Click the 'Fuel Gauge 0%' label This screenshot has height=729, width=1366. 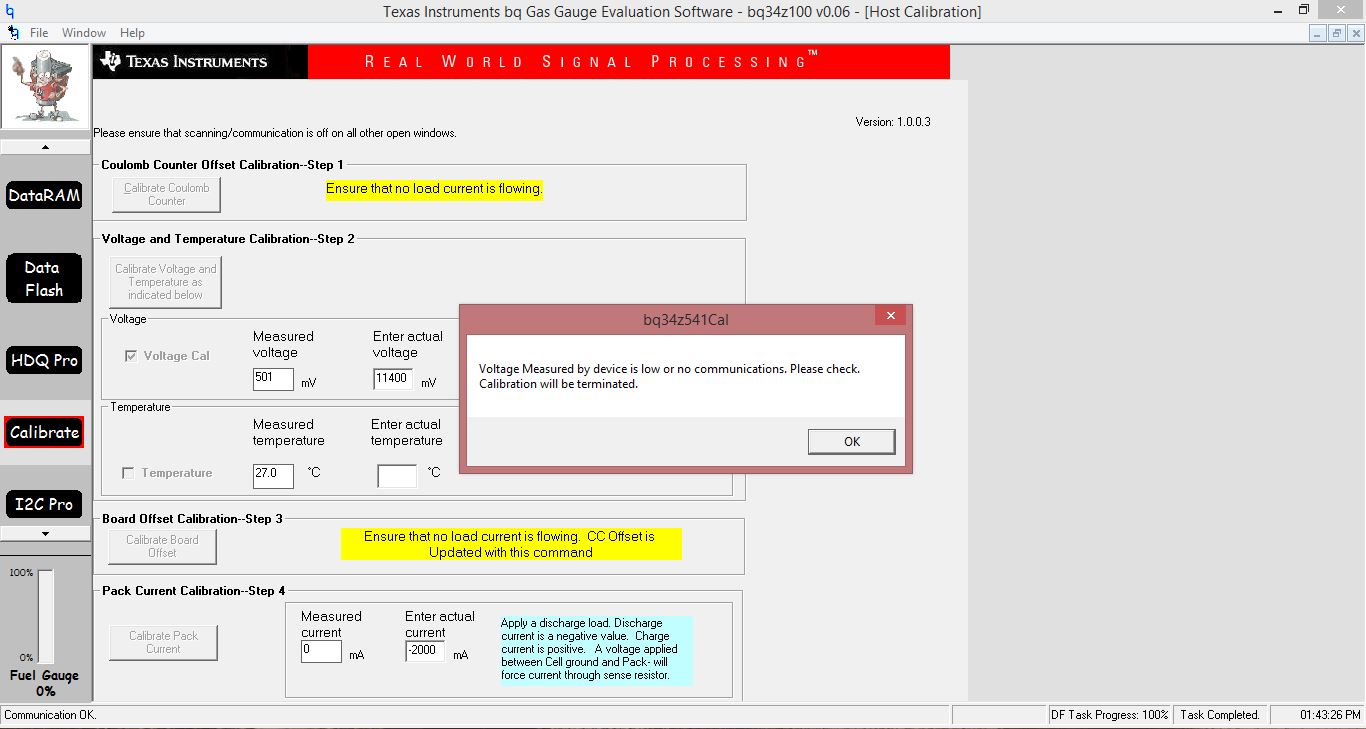point(45,683)
